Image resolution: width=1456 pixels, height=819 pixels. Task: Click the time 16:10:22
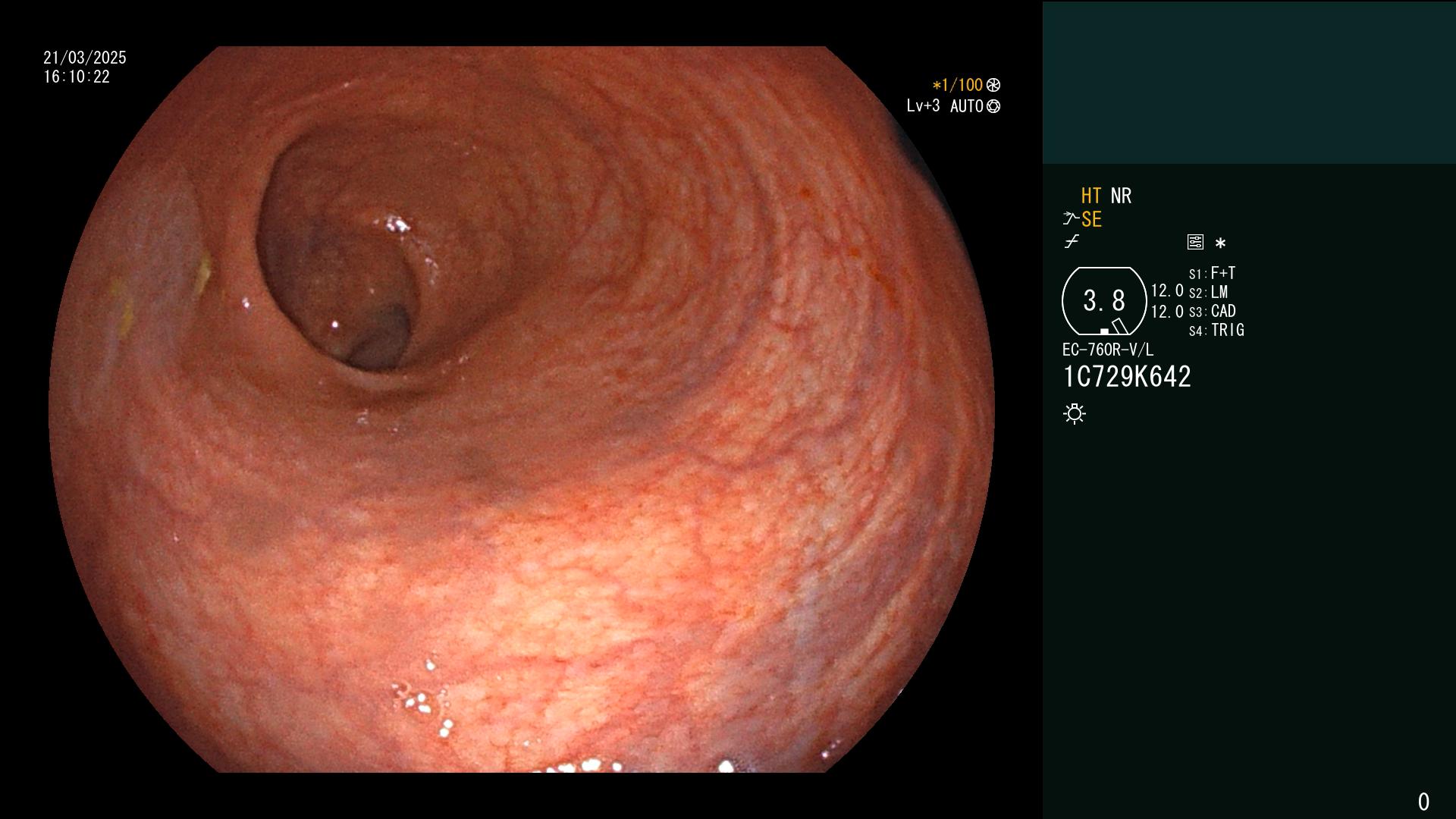77,77
